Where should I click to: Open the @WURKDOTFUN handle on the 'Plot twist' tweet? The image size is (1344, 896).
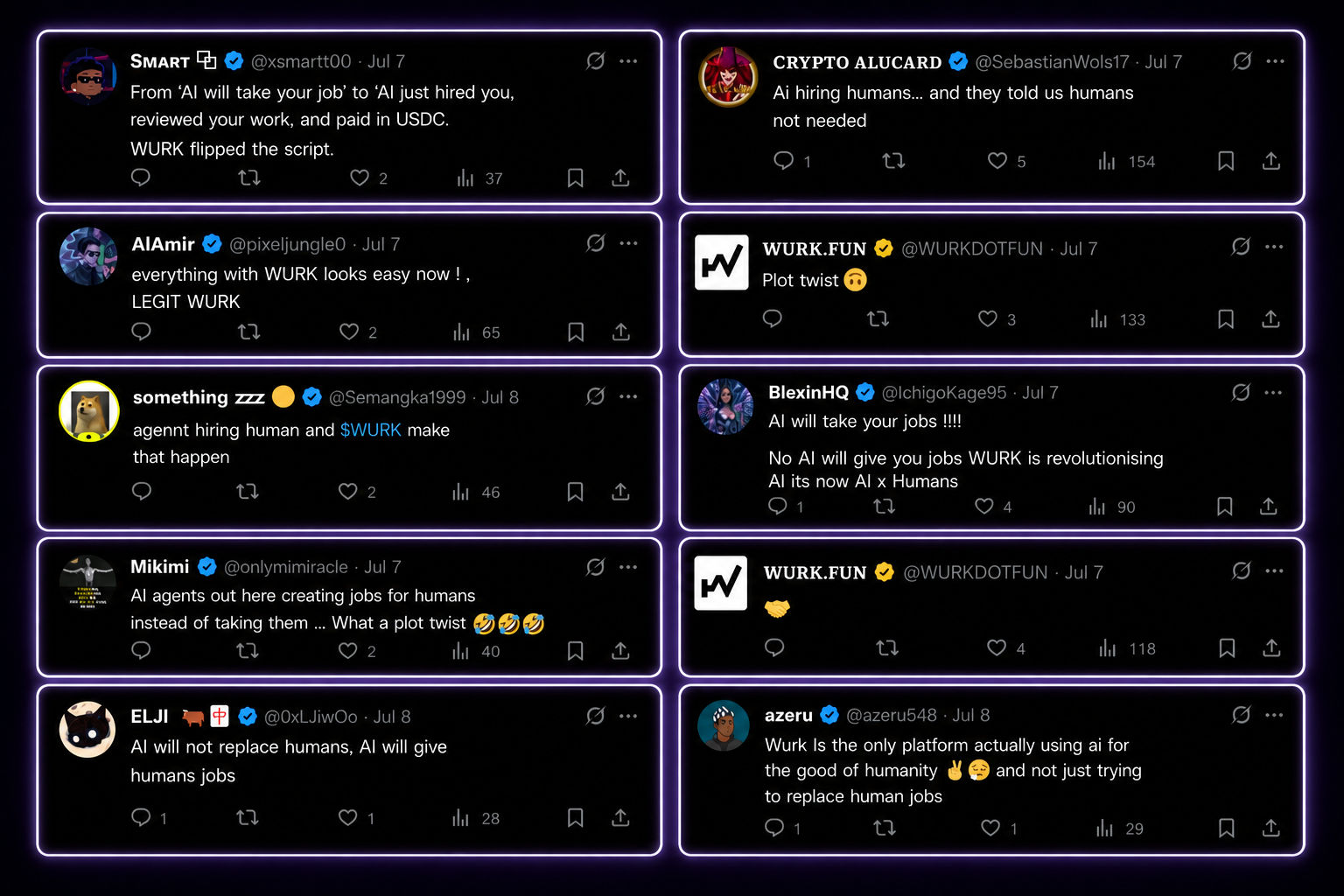coord(972,248)
